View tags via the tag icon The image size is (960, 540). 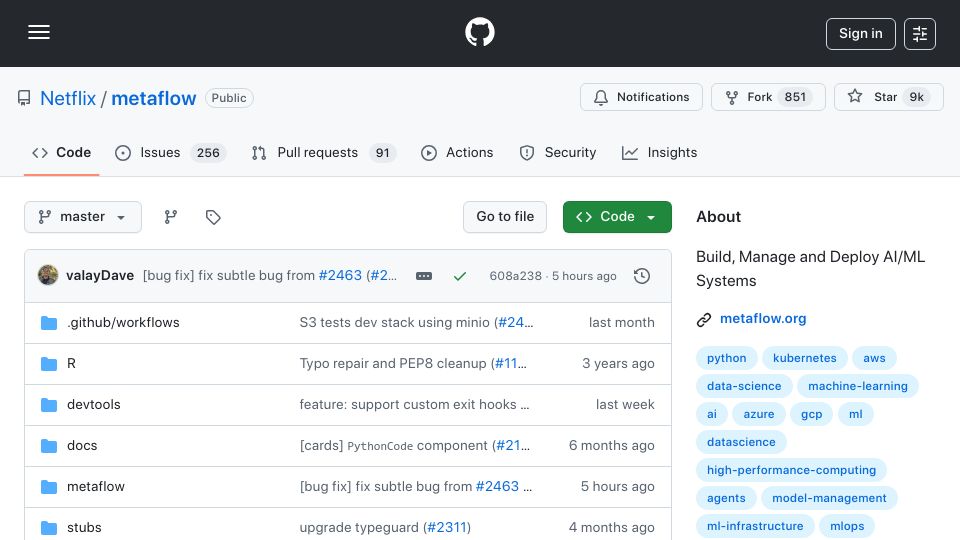[213, 217]
